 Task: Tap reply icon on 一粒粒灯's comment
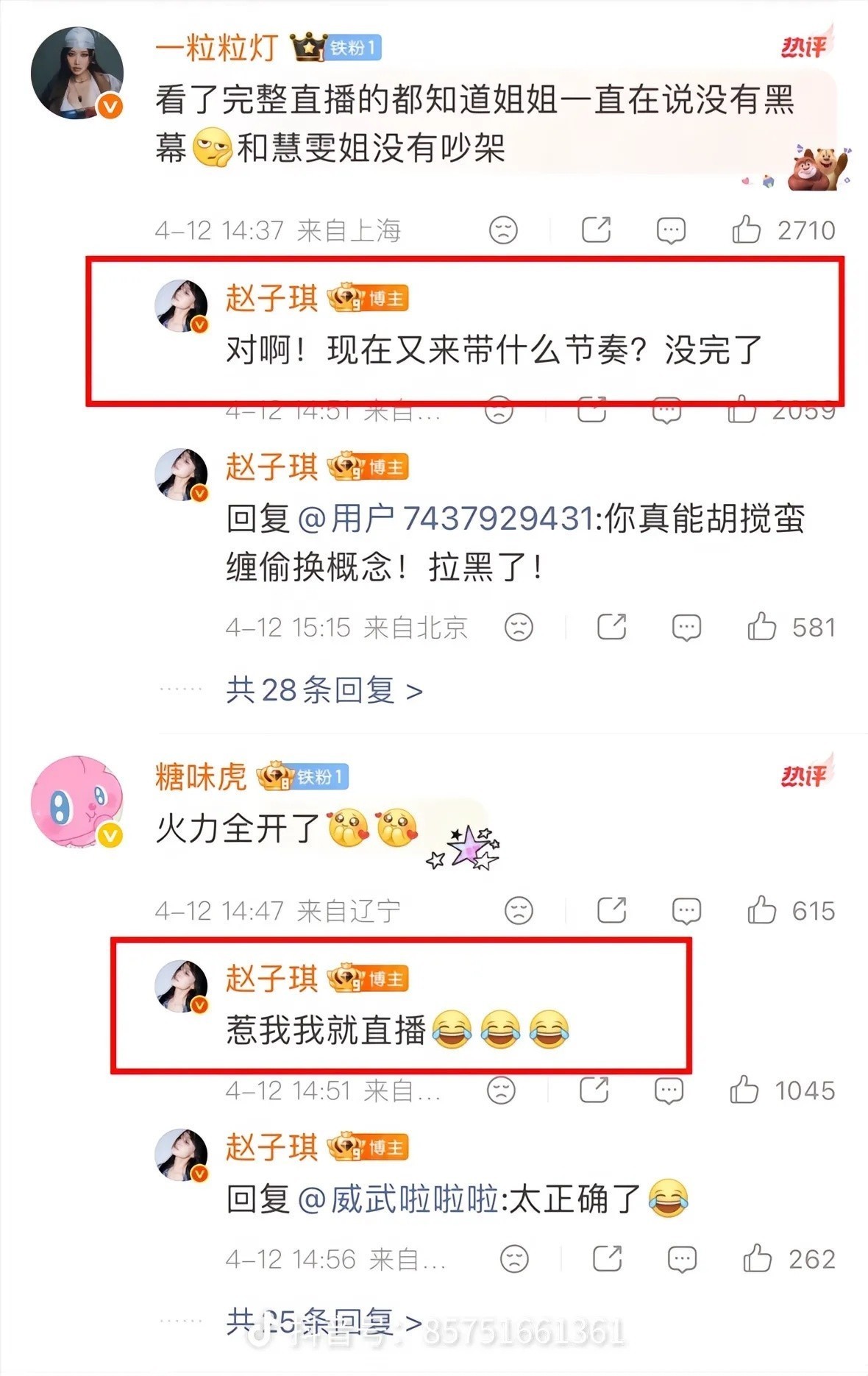671,230
